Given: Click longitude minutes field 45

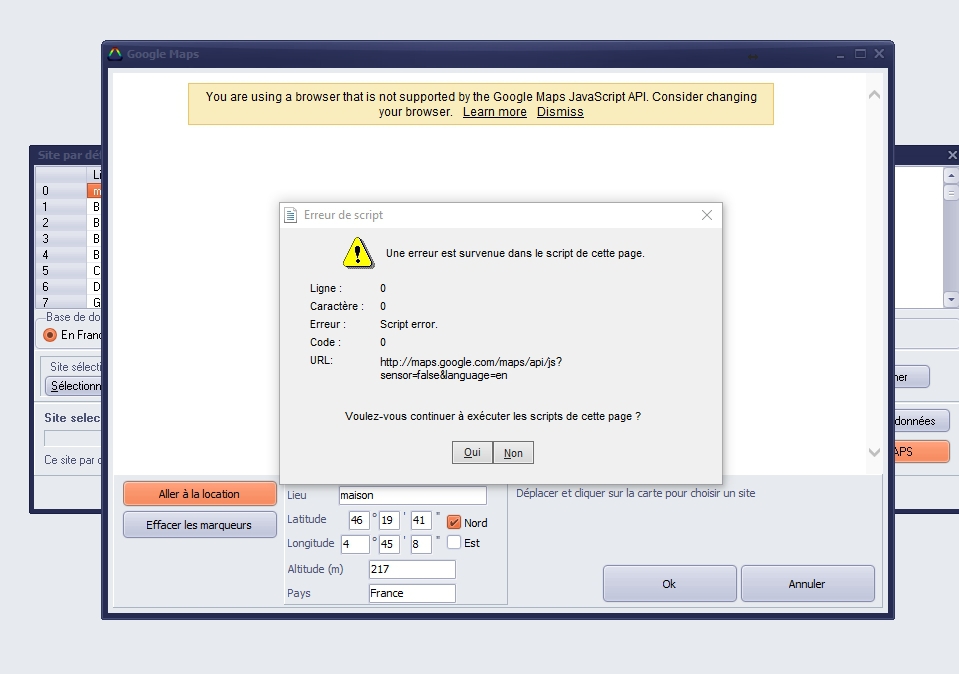Looking at the screenshot, I should [389, 544].
